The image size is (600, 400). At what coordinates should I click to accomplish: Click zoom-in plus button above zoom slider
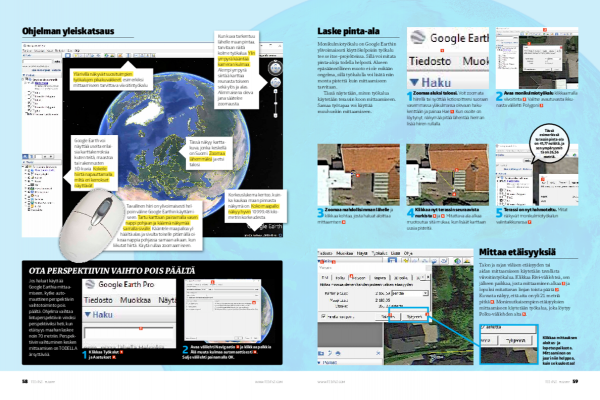pos(275,92)
